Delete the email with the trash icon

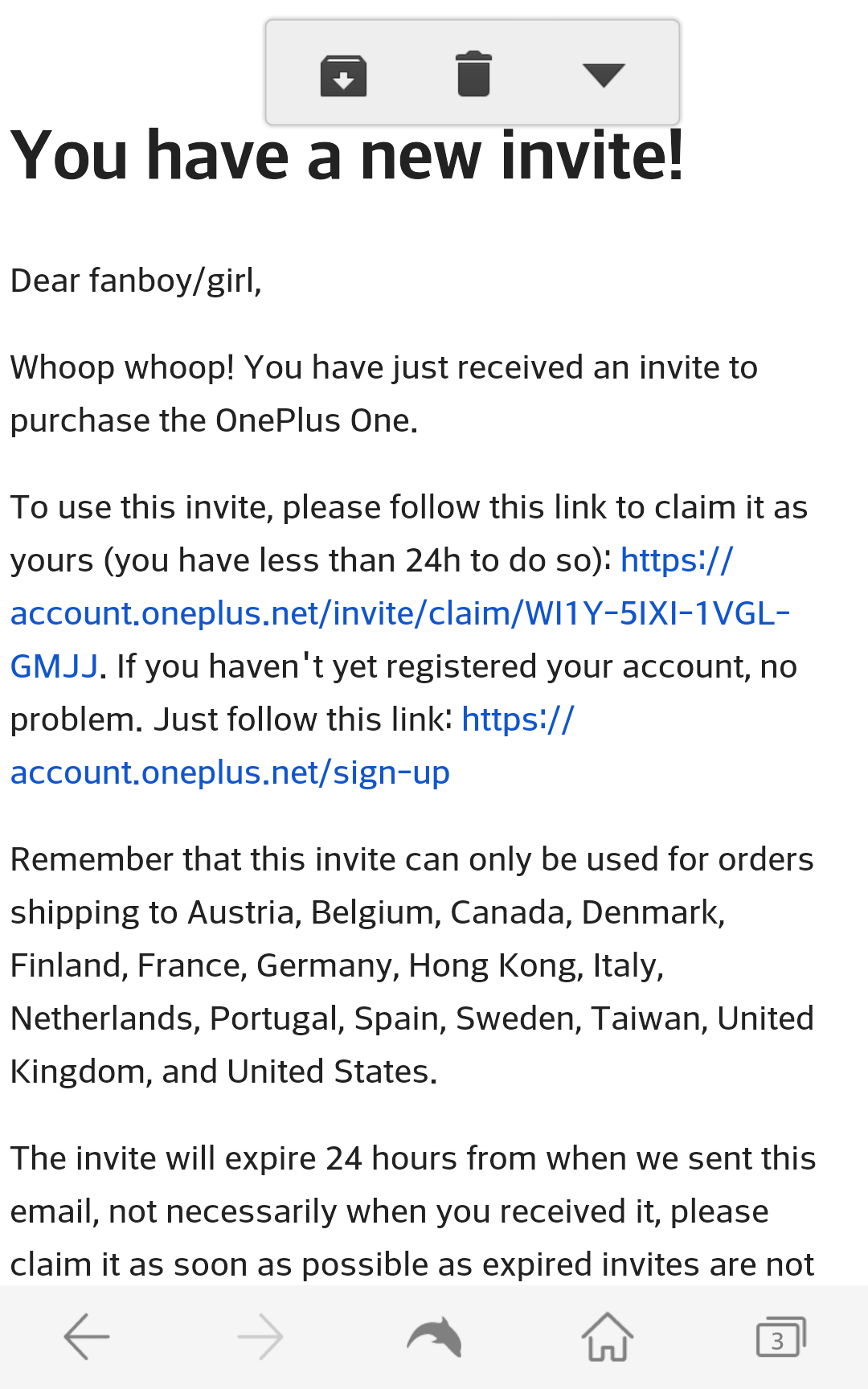click(473, 74)
